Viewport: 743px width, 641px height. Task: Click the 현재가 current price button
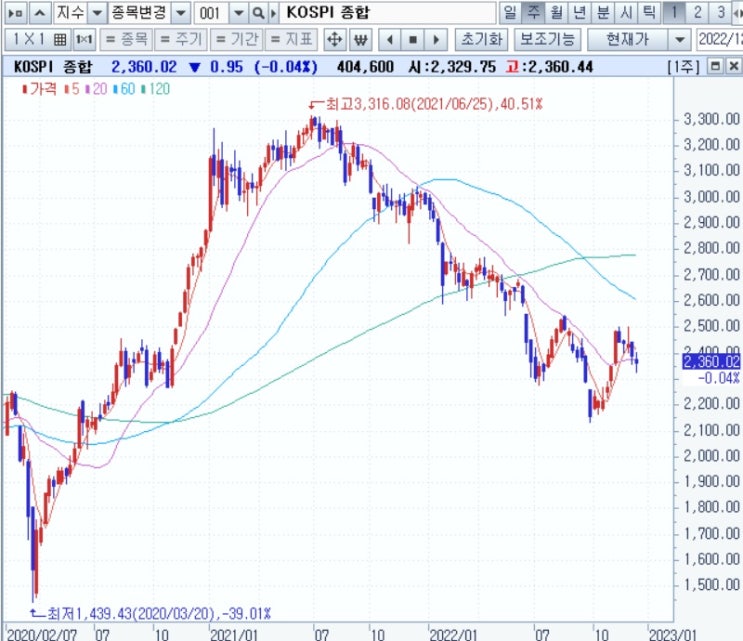click(627, 40)
